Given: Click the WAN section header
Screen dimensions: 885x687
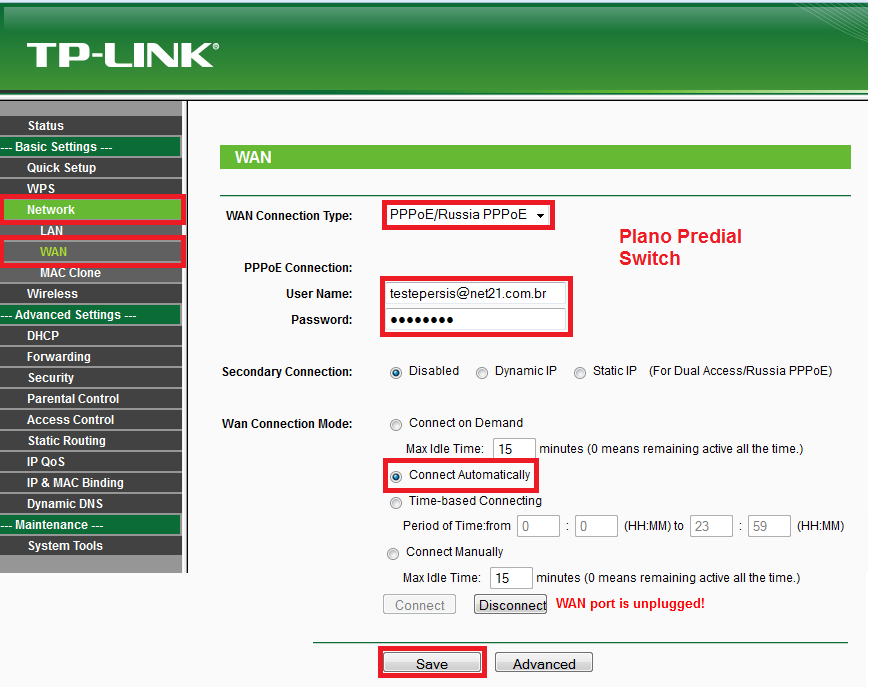Looking at the screenshot, I should tap(535, 157).
